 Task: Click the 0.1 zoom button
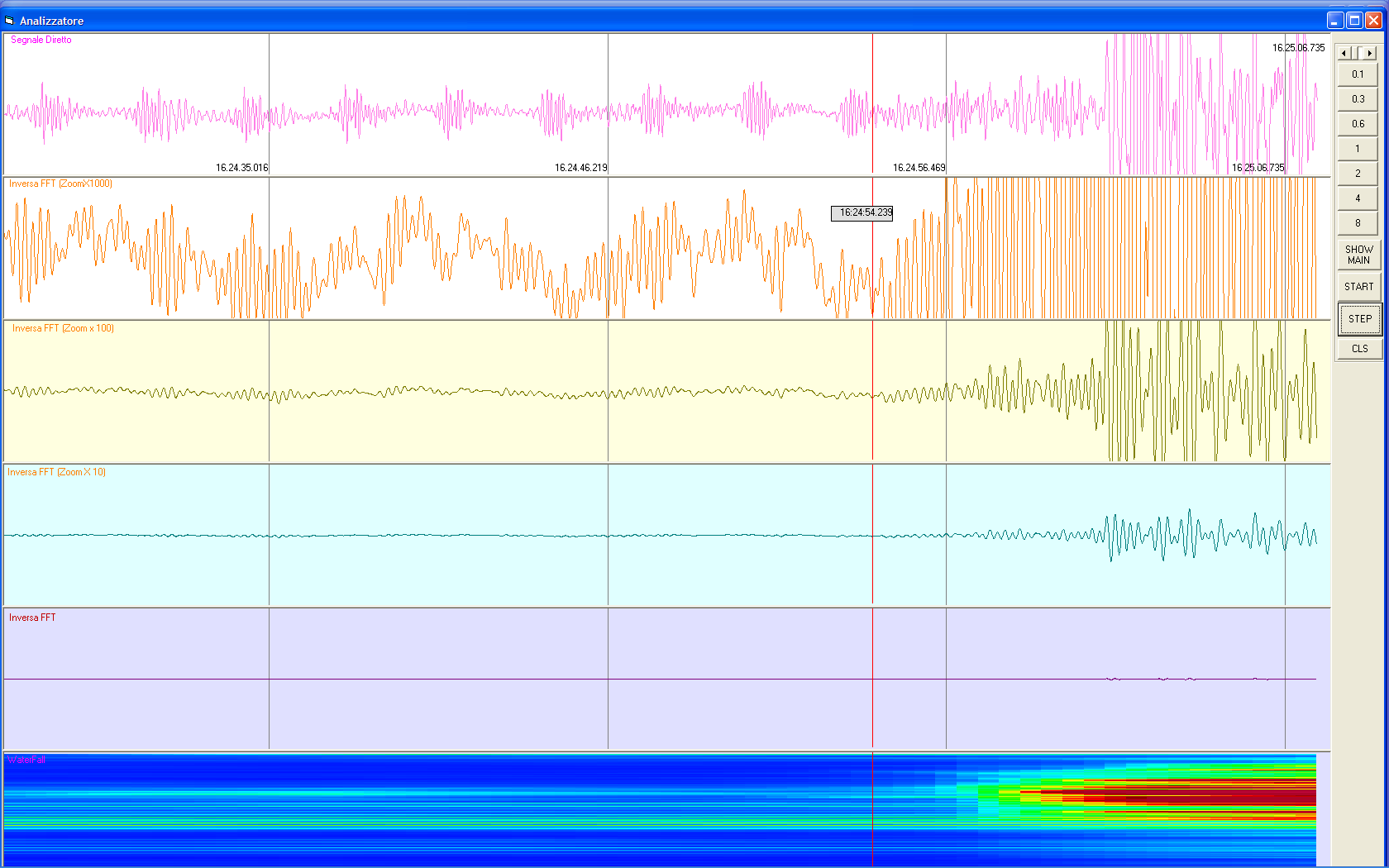tap(1358, 74)
